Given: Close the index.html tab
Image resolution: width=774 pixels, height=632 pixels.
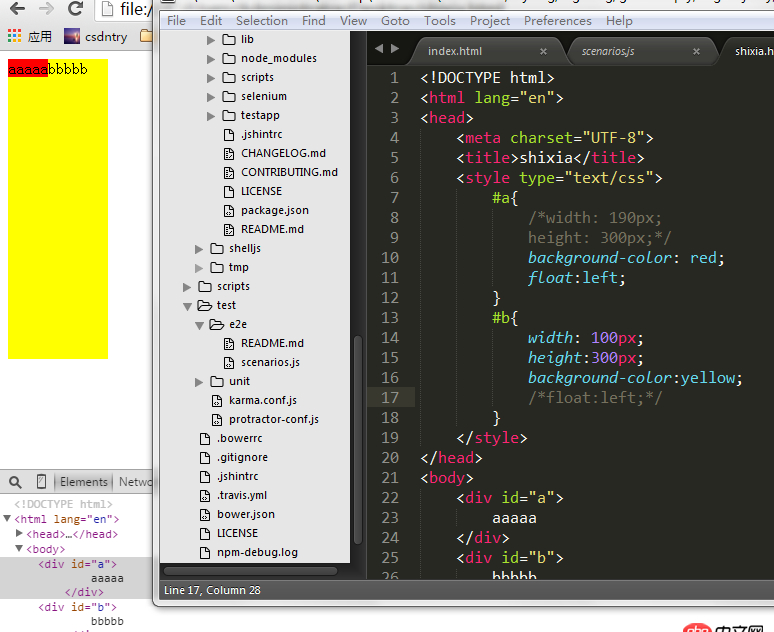Looking at the screenshot, I should [543, 51].
